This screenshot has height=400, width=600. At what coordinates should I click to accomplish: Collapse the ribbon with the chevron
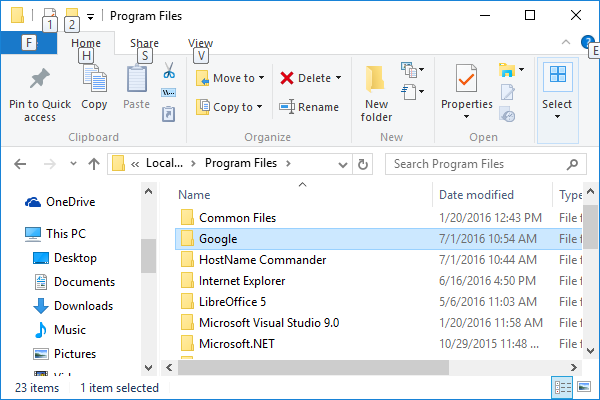click(566, 42)
